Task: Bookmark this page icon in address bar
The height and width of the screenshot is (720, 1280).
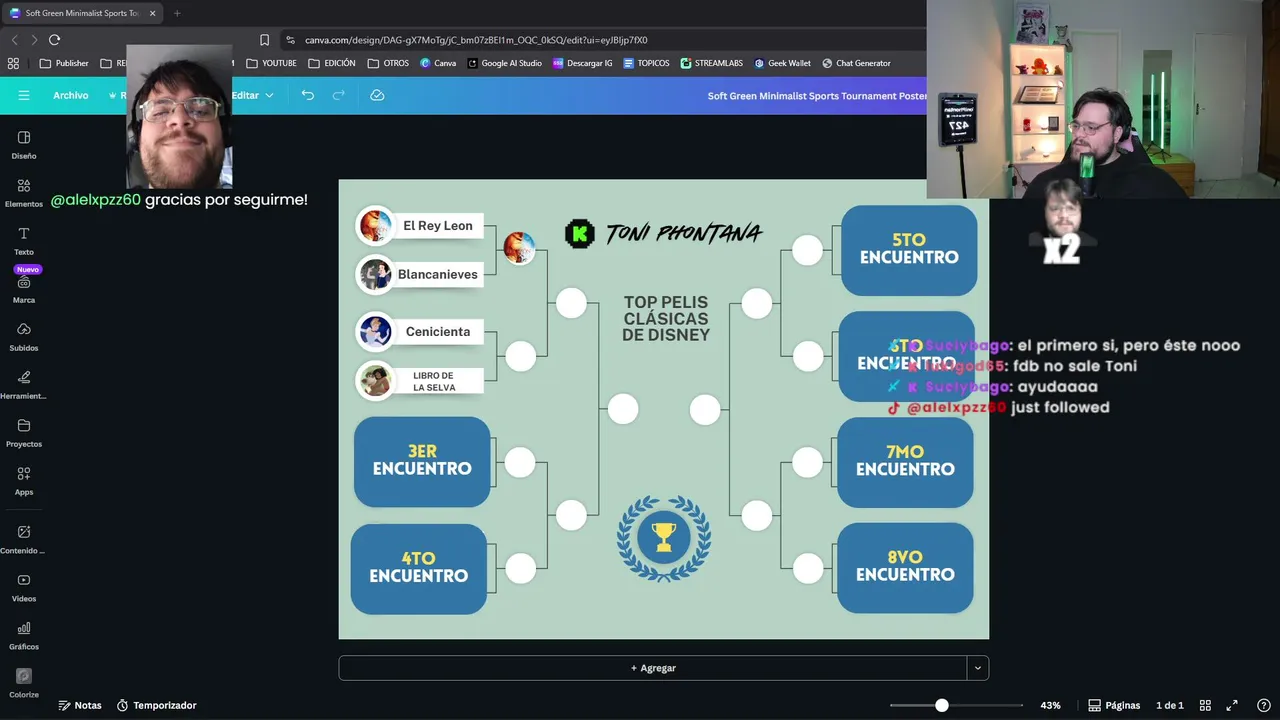Action: click(264, 40)
